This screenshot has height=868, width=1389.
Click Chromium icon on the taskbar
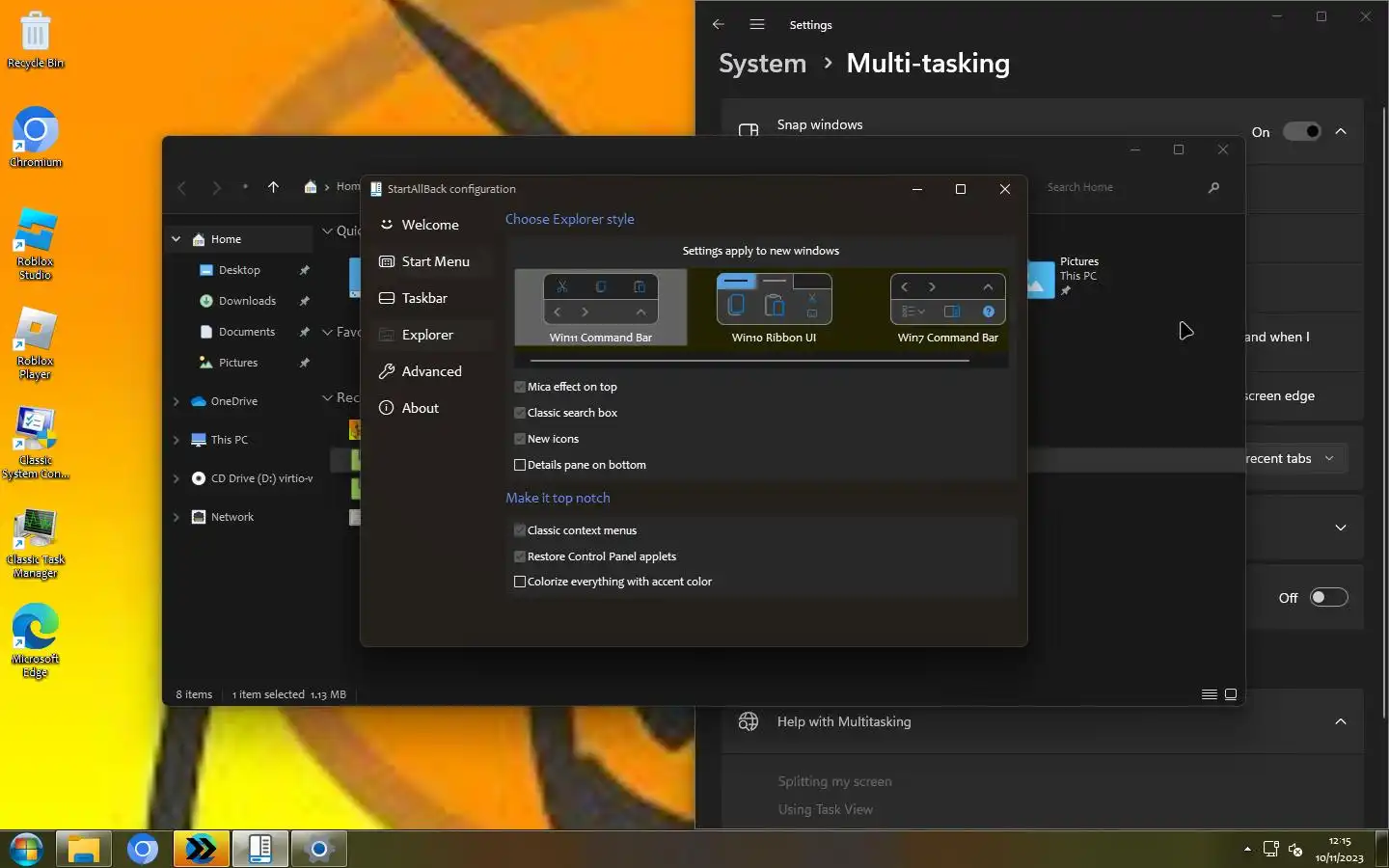[x=143, y=850]
